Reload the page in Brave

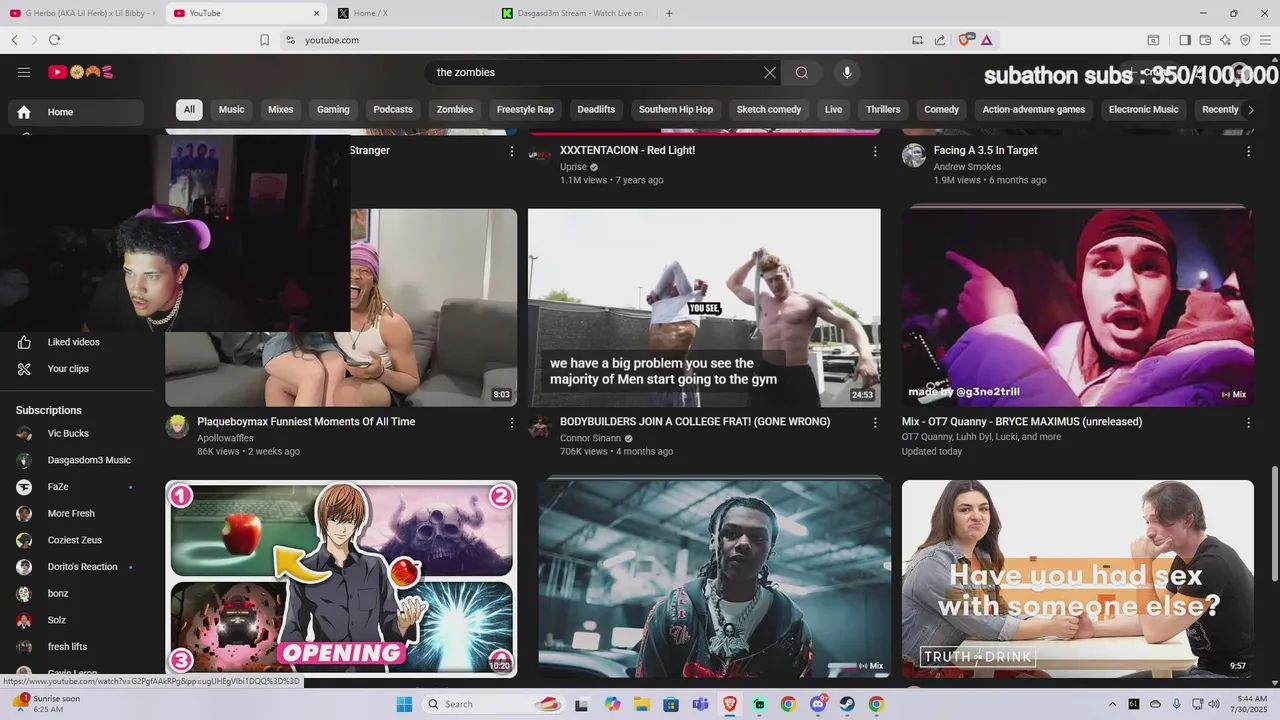click(54, 40)
